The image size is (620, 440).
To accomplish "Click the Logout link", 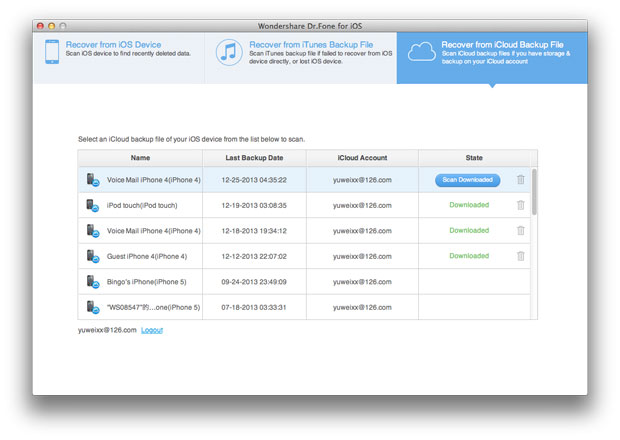I will pos(152,330).
